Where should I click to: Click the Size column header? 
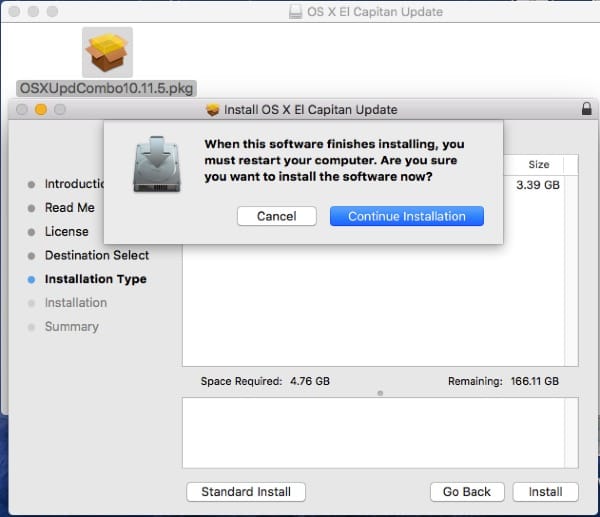(x=539, y=165)
